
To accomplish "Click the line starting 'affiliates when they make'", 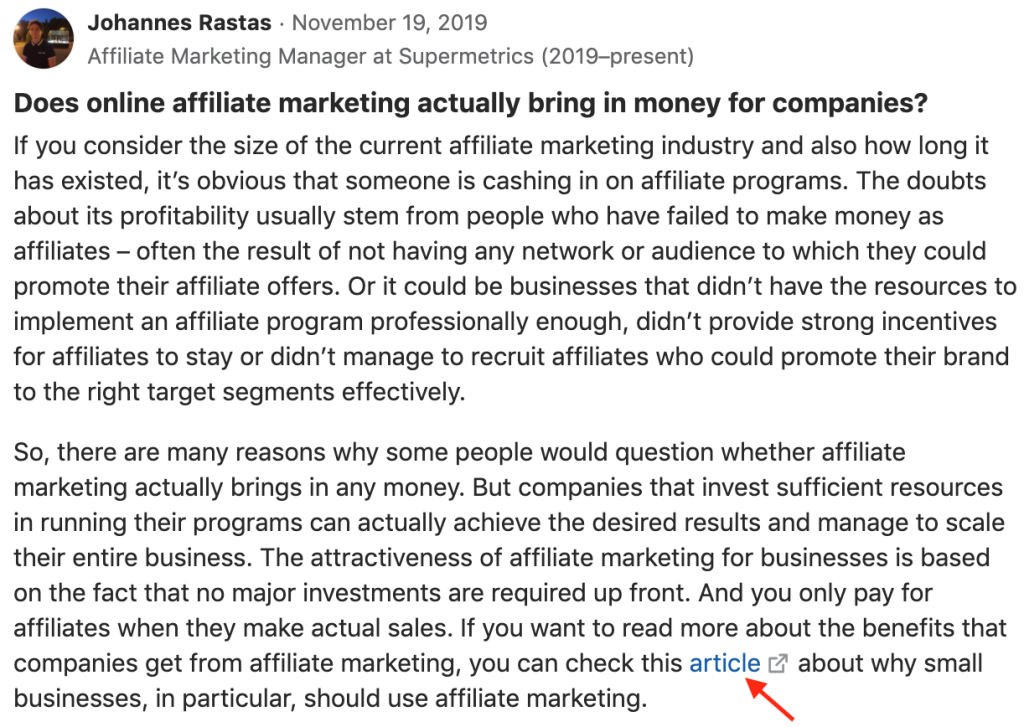I will (x=510, y=628).
